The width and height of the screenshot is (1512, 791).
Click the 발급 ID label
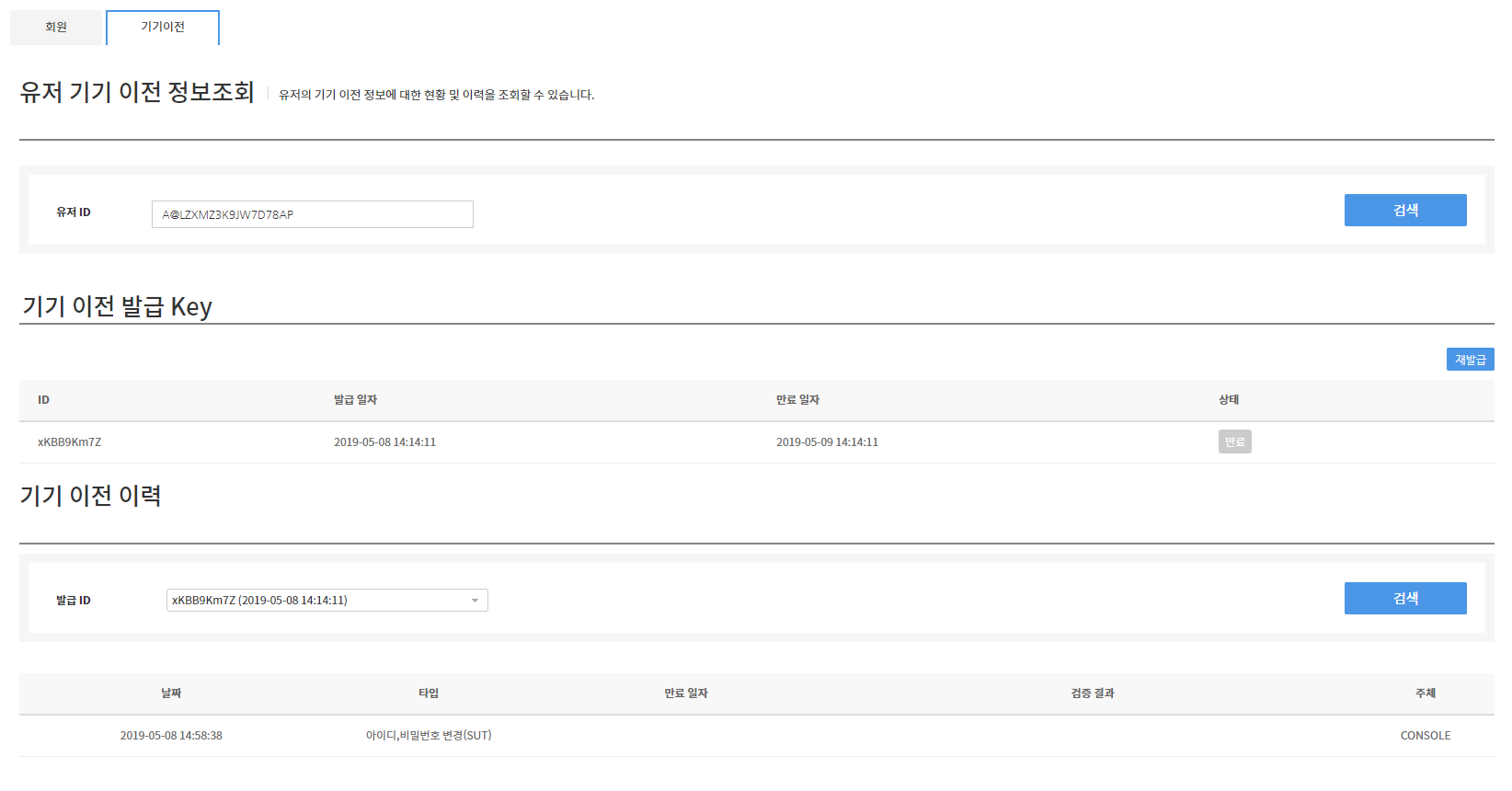point(74,601)
